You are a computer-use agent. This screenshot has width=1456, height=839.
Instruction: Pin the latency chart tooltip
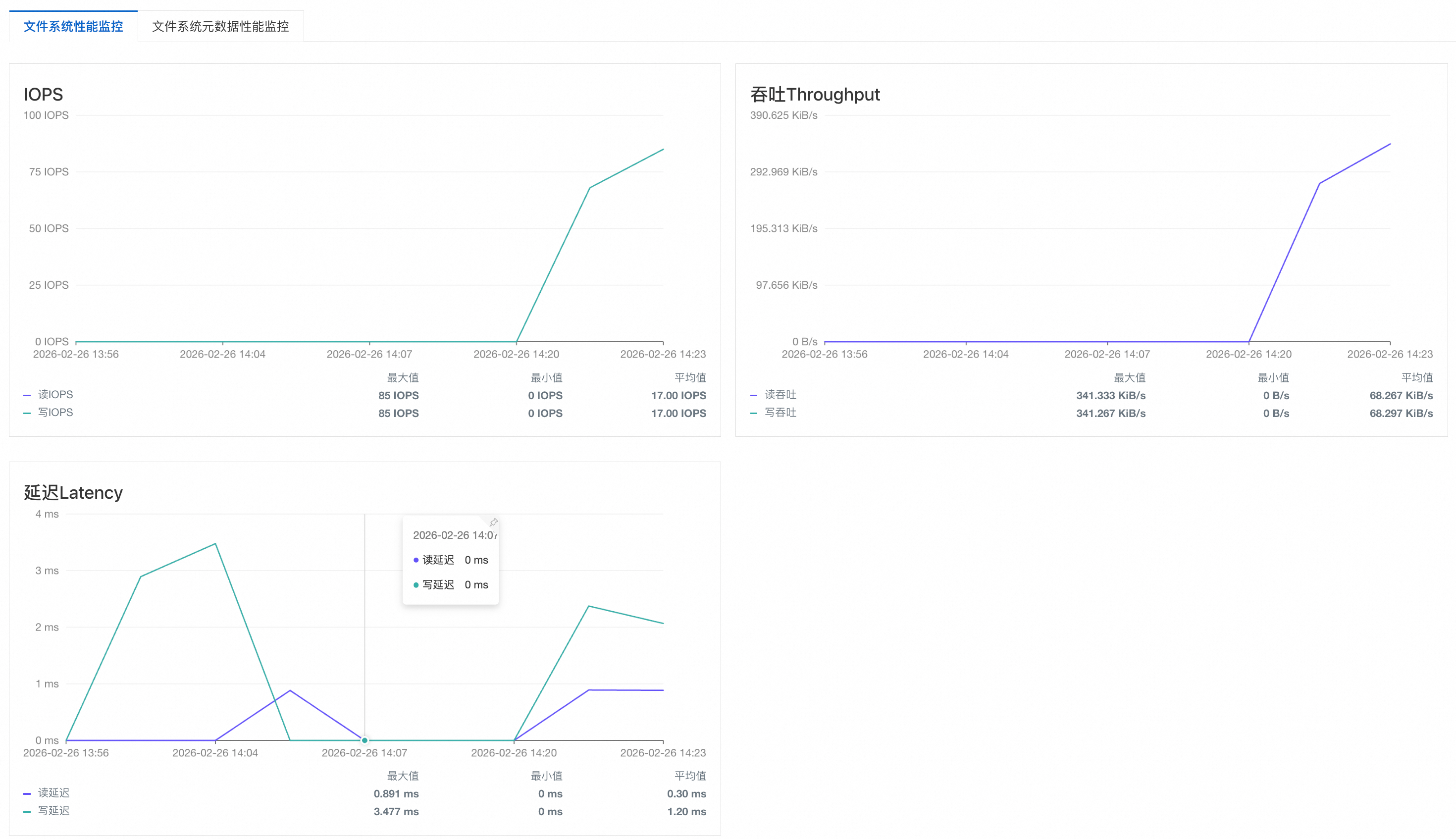coord(493,523)
